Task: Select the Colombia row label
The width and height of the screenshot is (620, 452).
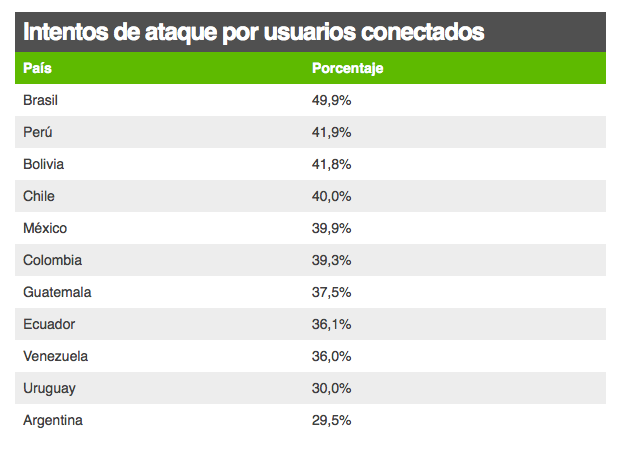Action: (x=52, y=260)
